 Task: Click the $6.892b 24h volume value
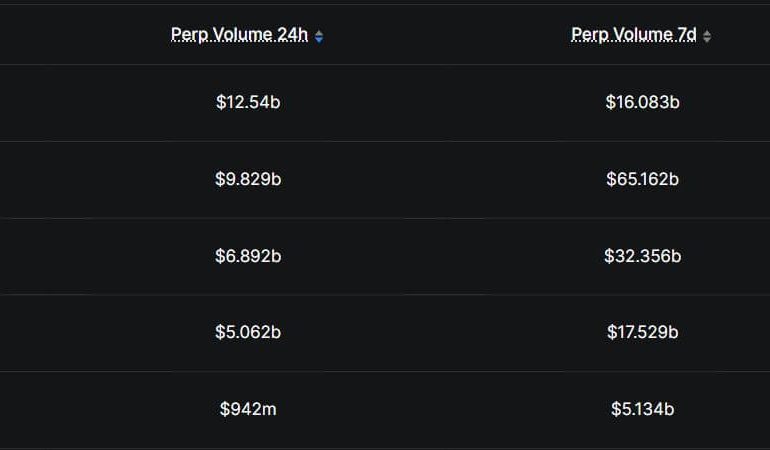pos(248,256)
